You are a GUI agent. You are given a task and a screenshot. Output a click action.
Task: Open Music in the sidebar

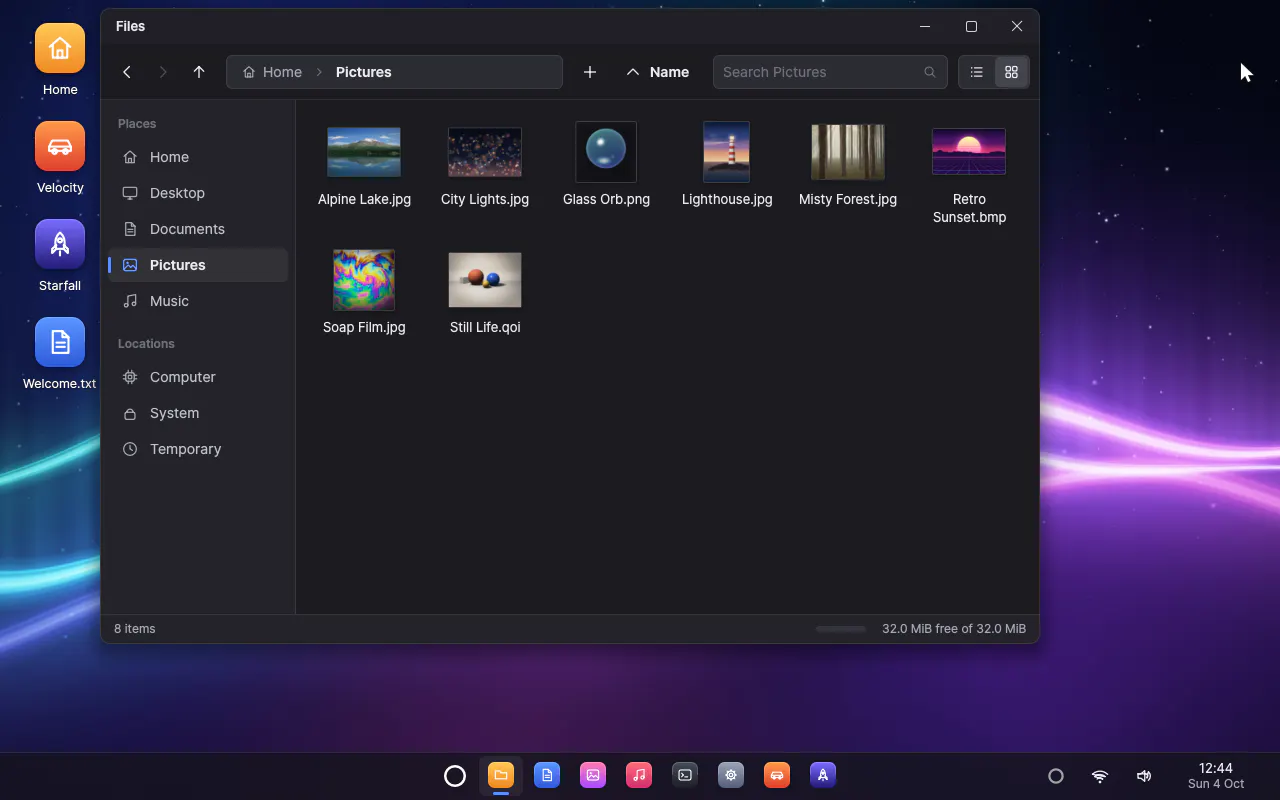[x=198, y=301]
